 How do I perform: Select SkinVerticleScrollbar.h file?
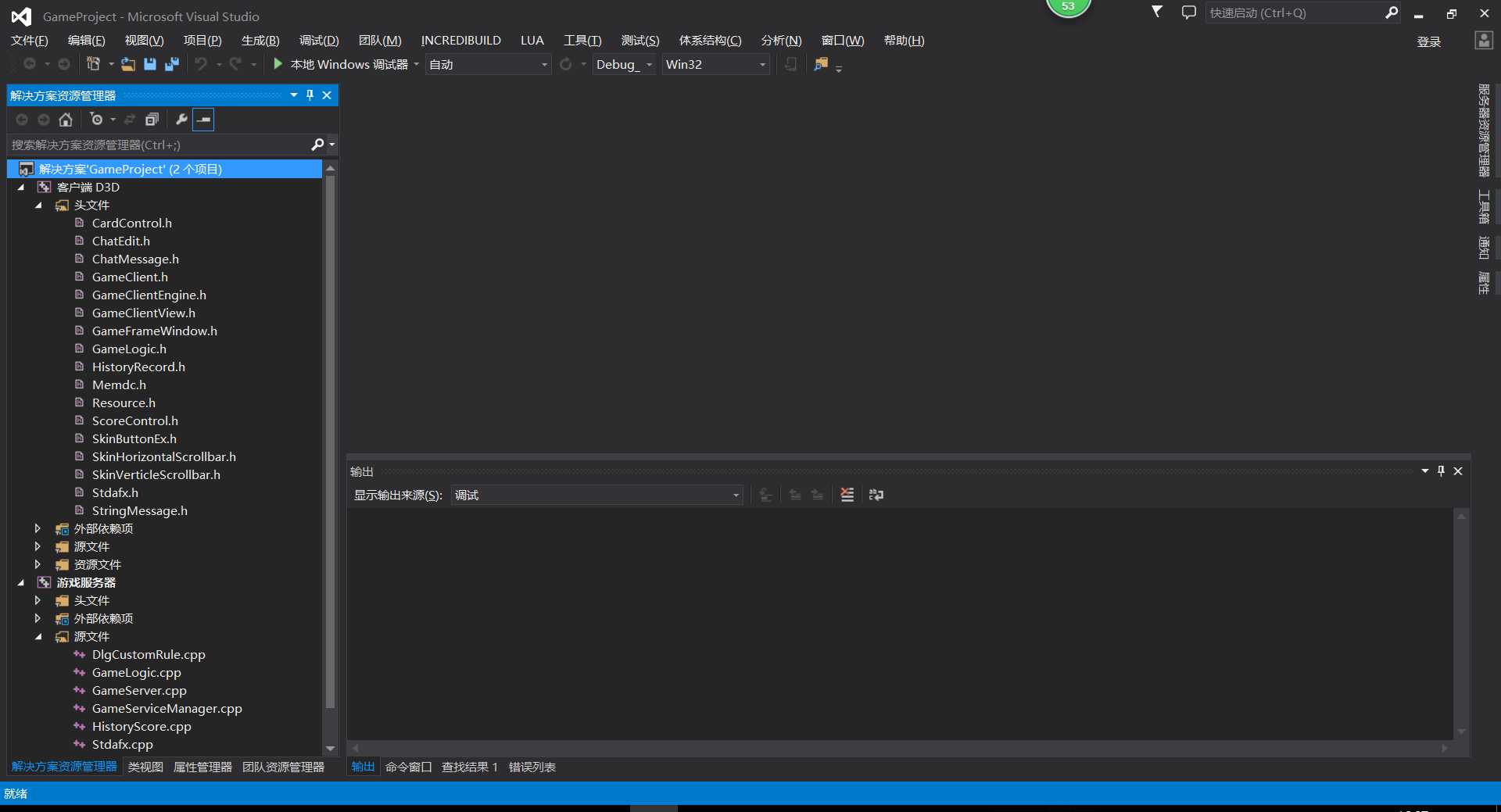[x=156, y=474]
